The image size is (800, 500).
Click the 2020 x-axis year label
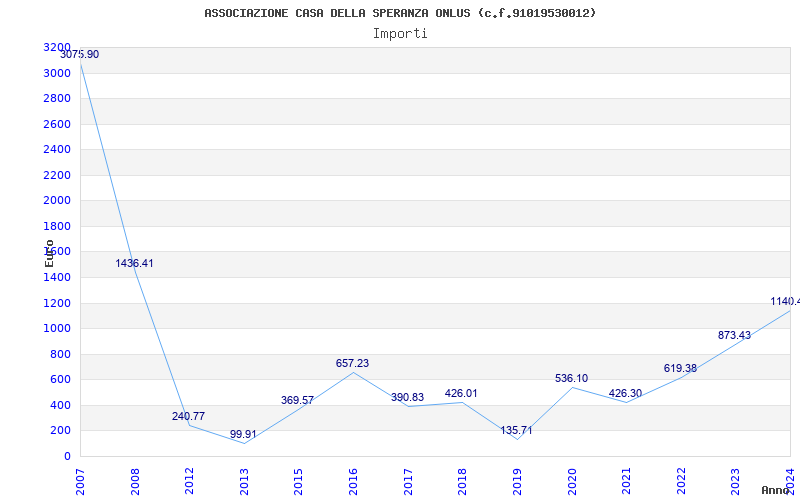click(x=571, y=481)
